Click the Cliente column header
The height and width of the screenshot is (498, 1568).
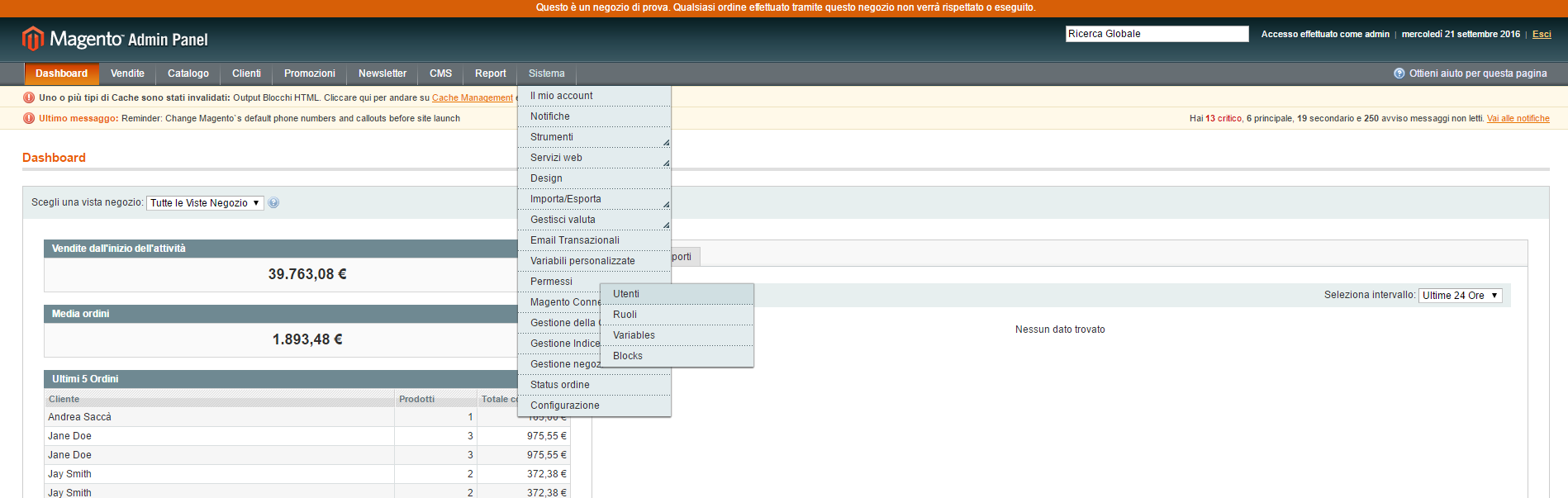(220, 399)
